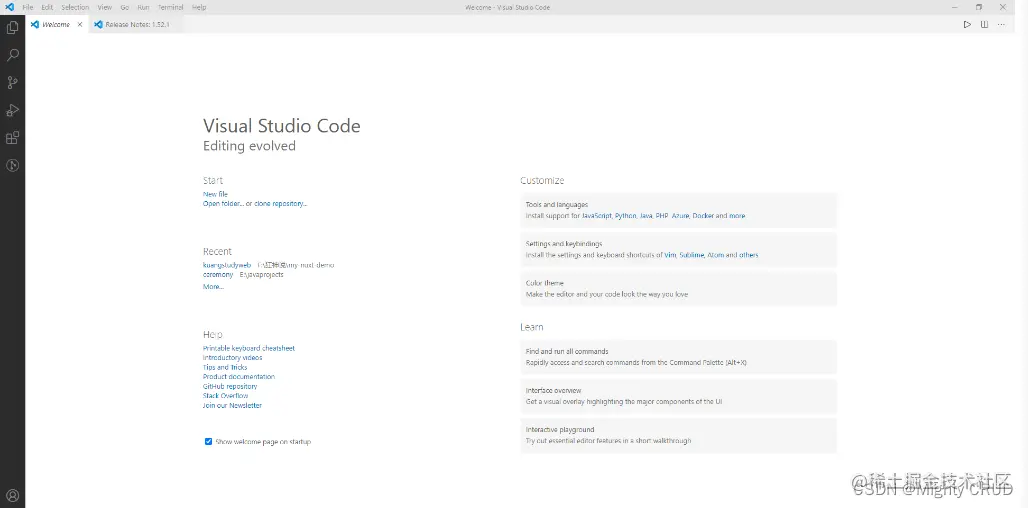Click the New file link
The height and width of the screenshot is (508, 1028).
click(x=215, y=194)
